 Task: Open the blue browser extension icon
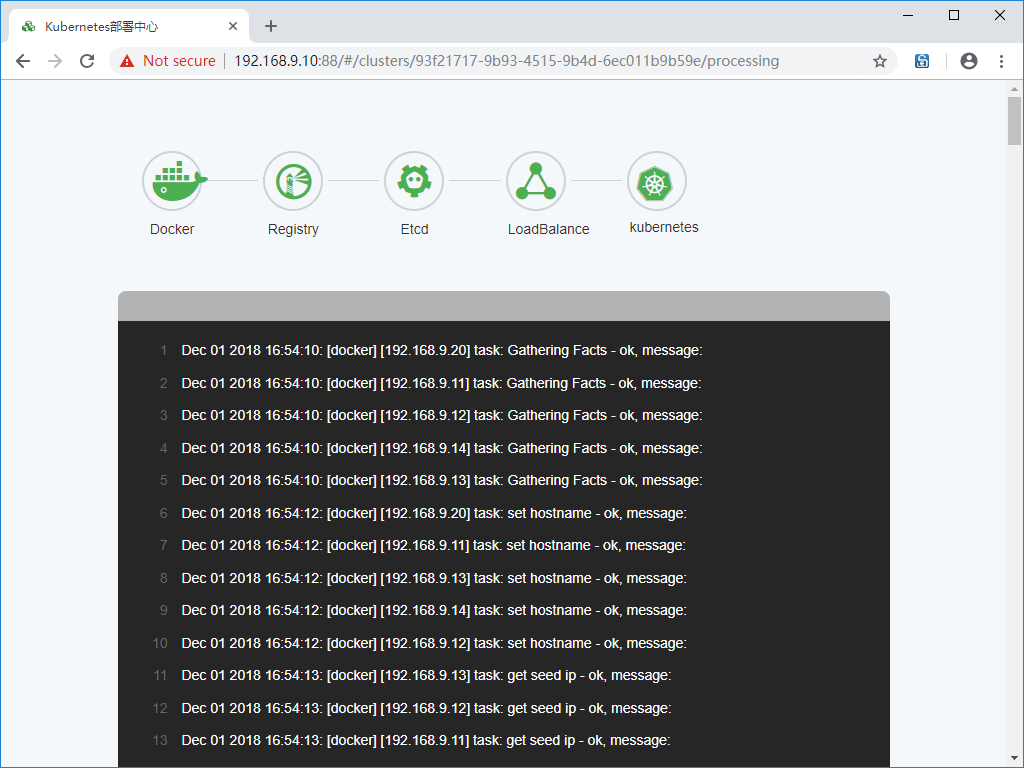pos(921,61)
